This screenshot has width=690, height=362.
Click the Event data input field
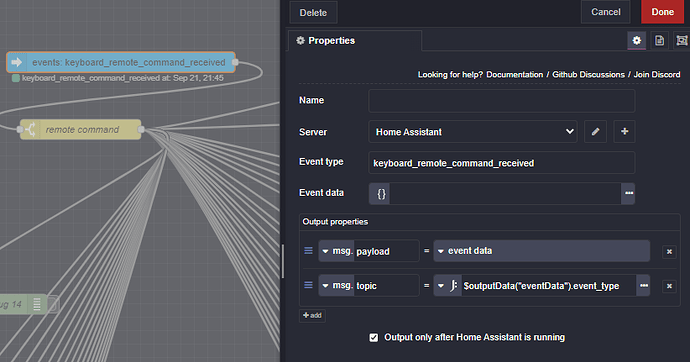coord(505,194)
